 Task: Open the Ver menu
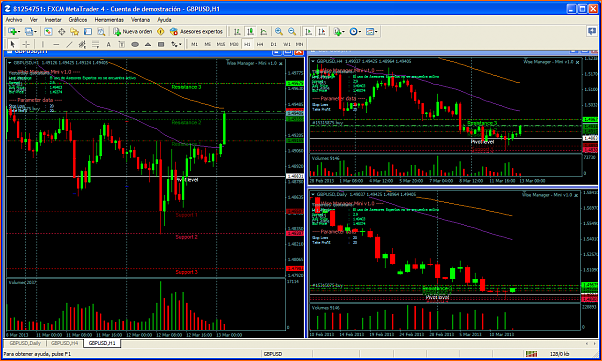pos(34,20)
